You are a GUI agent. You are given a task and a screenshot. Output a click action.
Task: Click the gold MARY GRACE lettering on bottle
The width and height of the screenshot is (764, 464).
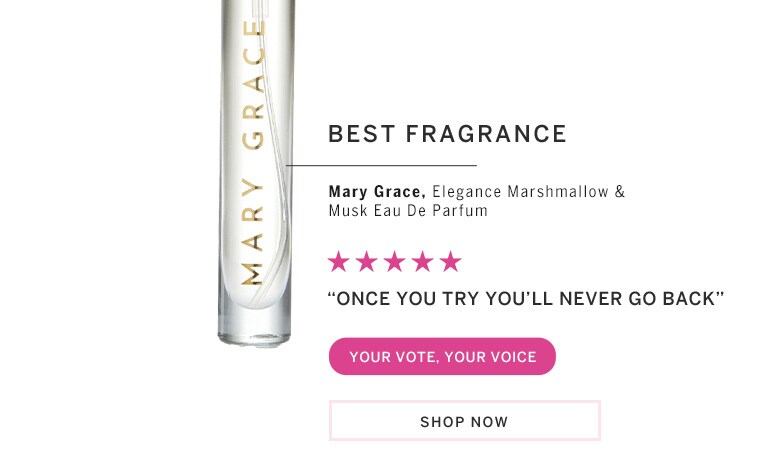point(253,153)
